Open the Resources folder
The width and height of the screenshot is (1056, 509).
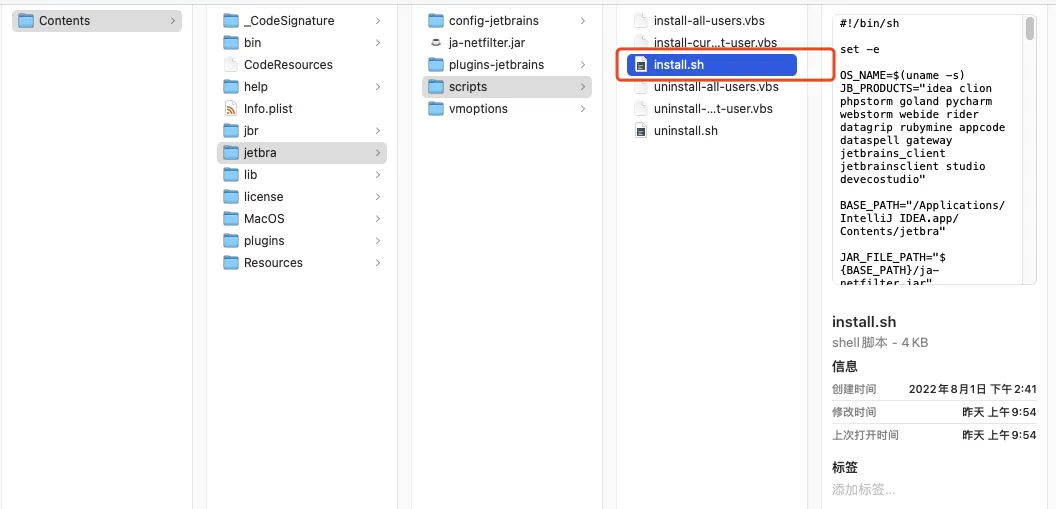tap(272, 263)
